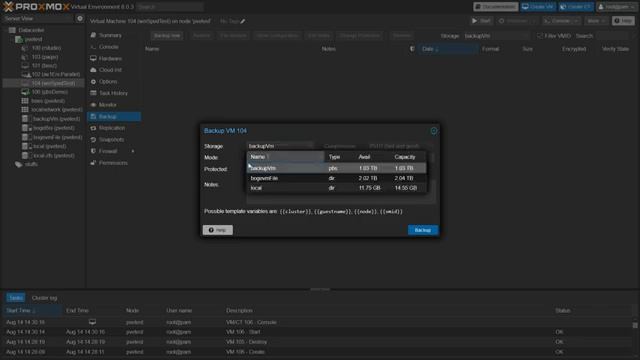
Task: Open the Shutdown dropdown arrow
Action: [x=534, y=21]
